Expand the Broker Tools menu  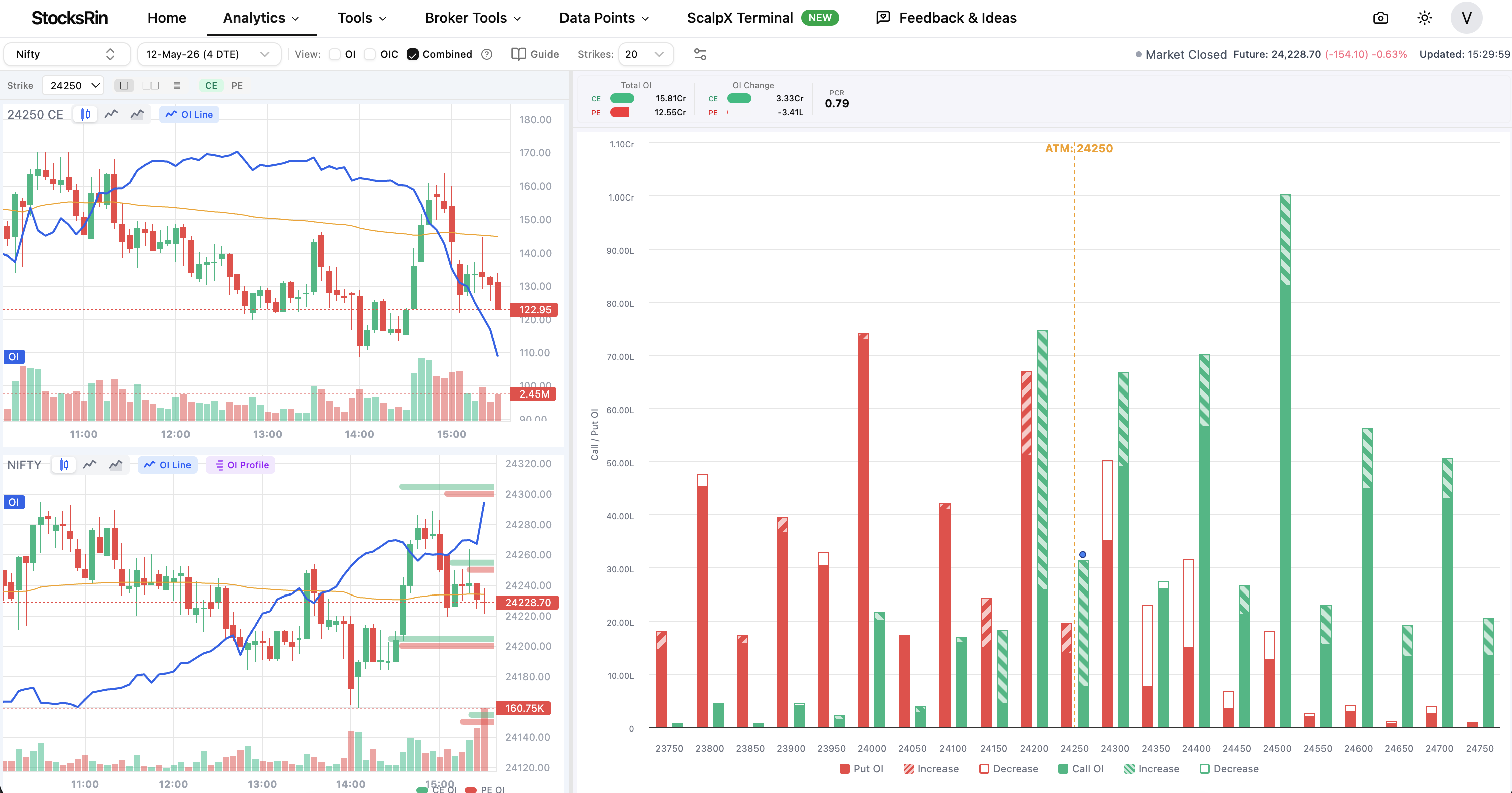pyautogui.click(x=473, y=18)
